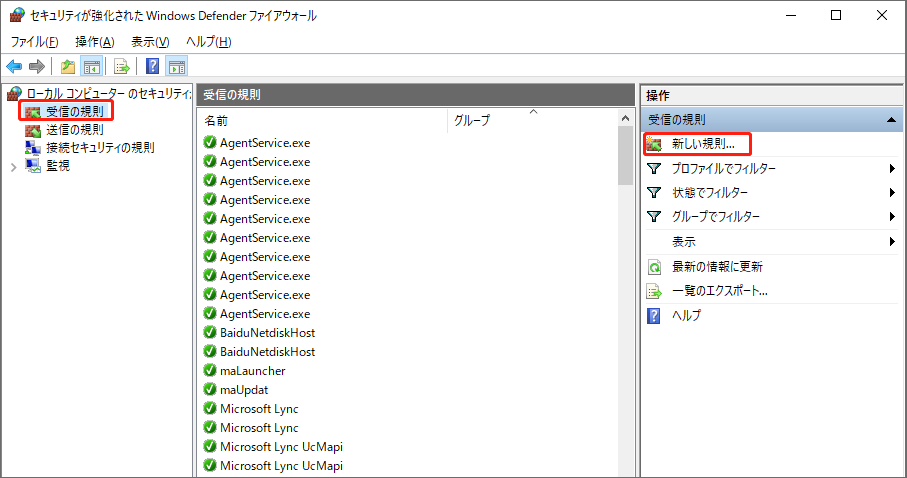Select 接続セキュリティの規則 tree node

100,147
